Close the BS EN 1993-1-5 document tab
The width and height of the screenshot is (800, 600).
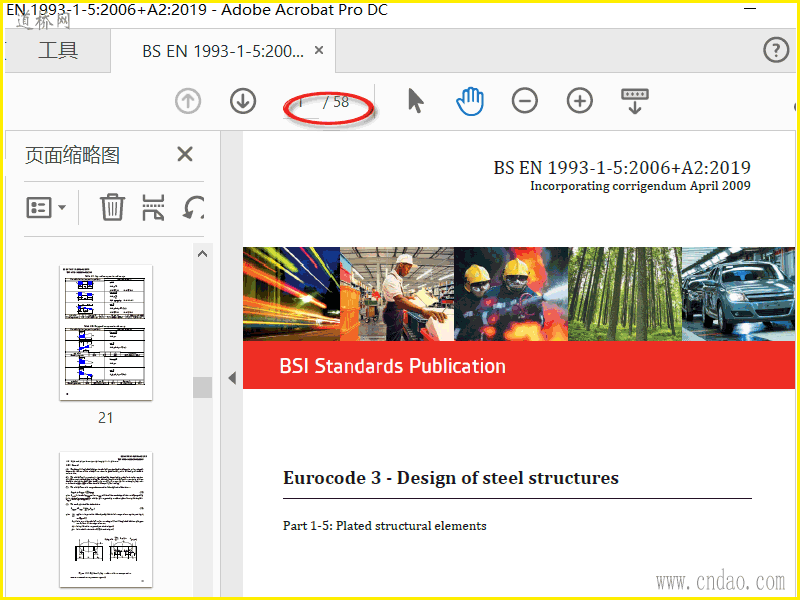point(319,51)
